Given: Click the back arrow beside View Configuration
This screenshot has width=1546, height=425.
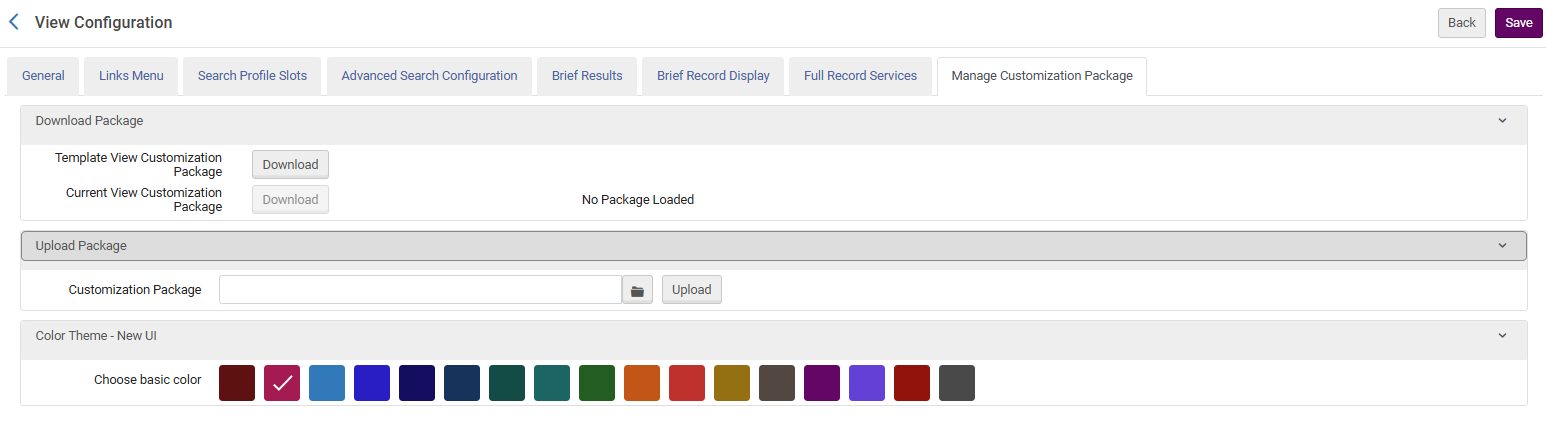Looking at the screenshot, I should pyautogui.click(x=14, y=22).
